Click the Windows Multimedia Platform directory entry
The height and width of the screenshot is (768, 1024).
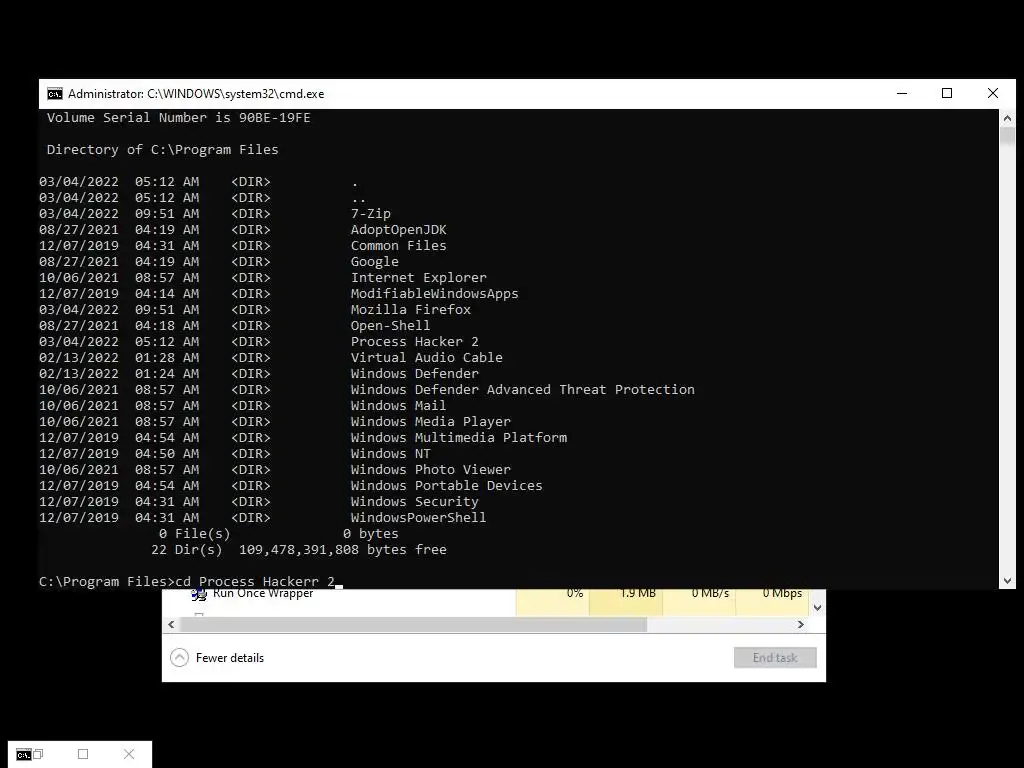coord(458,438)
